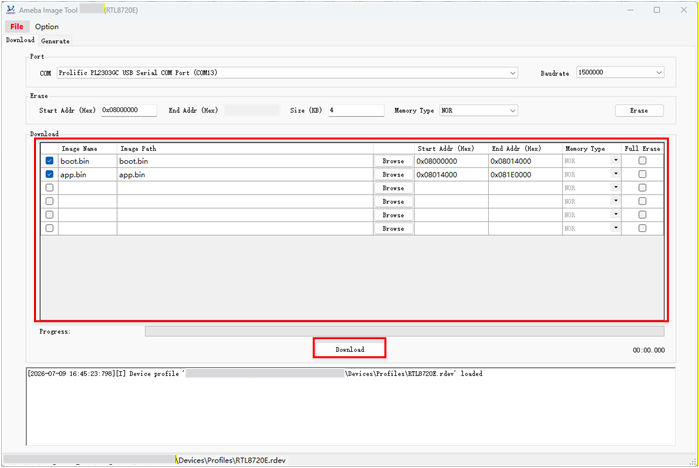Open the Option menu
The width and height of the screenshot is (699, 468).
(x=47, y=26)
